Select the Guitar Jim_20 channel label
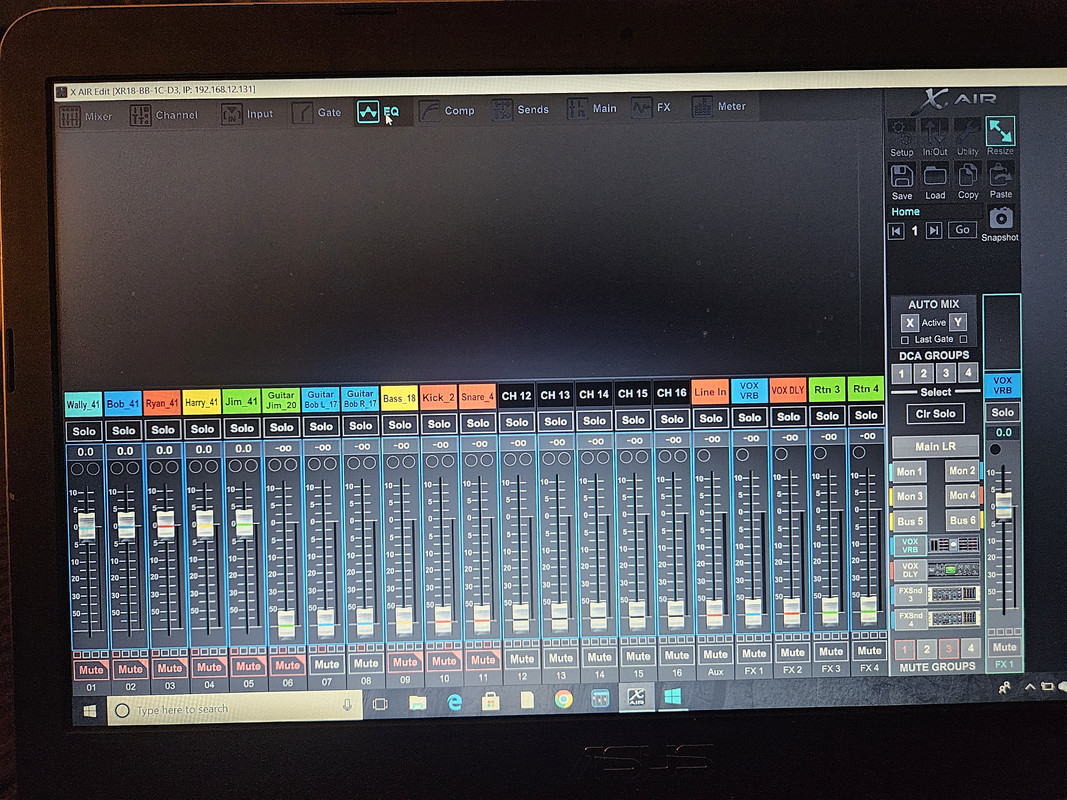 [281, 400]
